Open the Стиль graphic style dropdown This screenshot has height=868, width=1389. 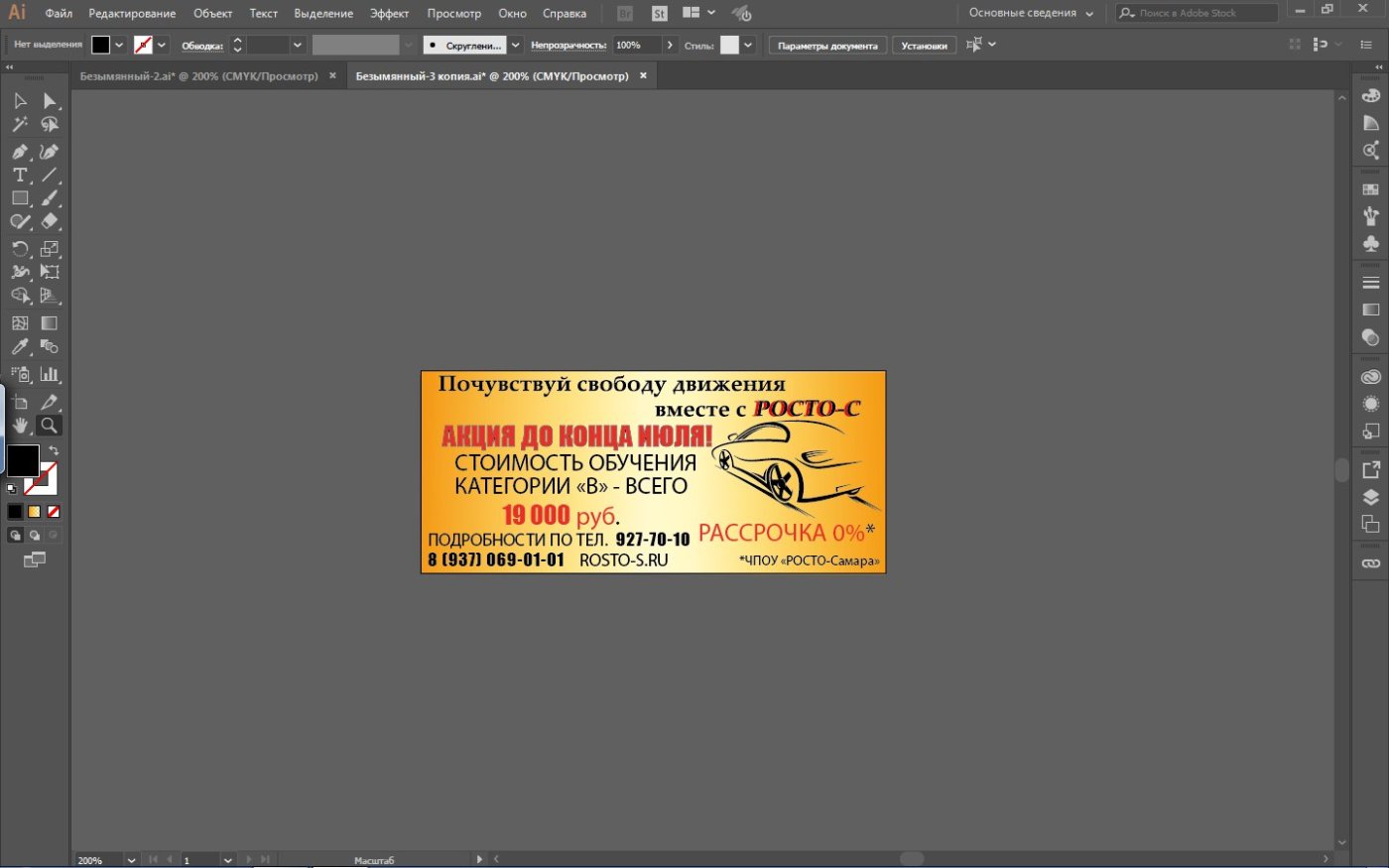point(748,45)
